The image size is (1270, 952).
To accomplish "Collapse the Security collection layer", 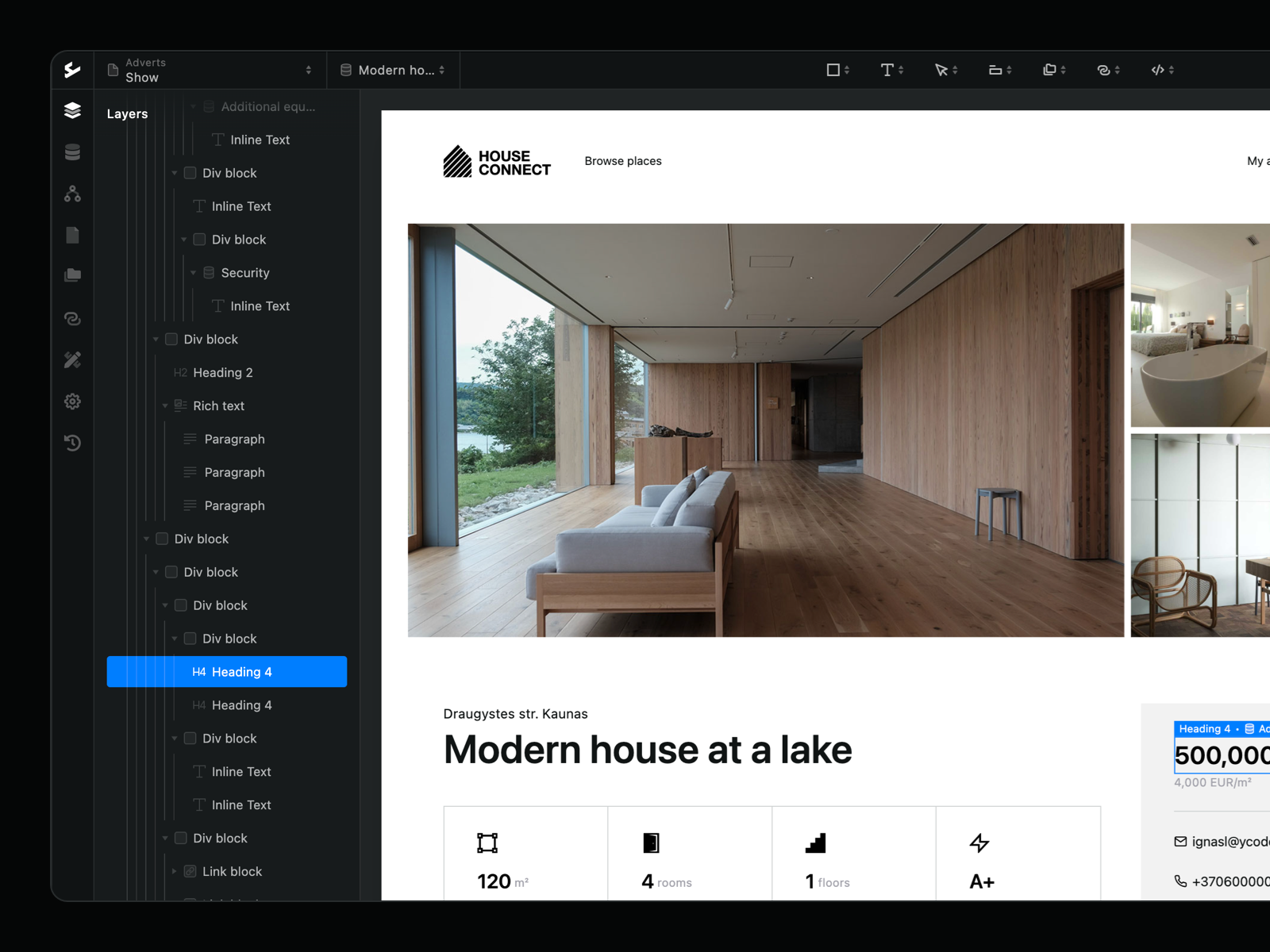I will 193,272.
